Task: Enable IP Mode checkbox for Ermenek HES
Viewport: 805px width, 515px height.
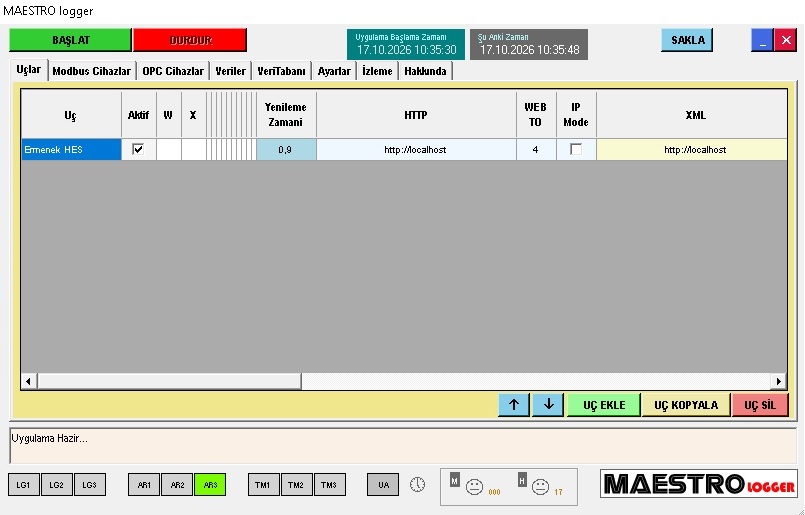Action: point(576,149)
